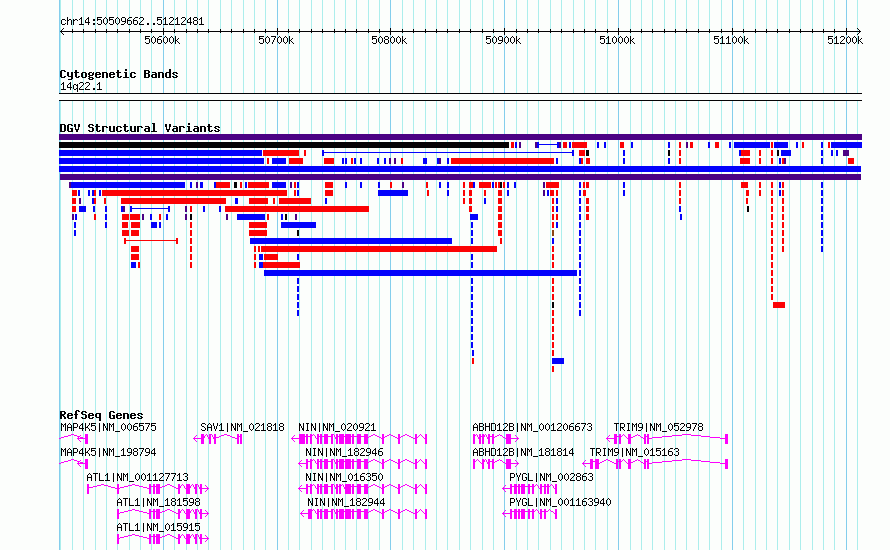
Task: Click the thin red variant line with end caps
Action: tap(151, 241)
